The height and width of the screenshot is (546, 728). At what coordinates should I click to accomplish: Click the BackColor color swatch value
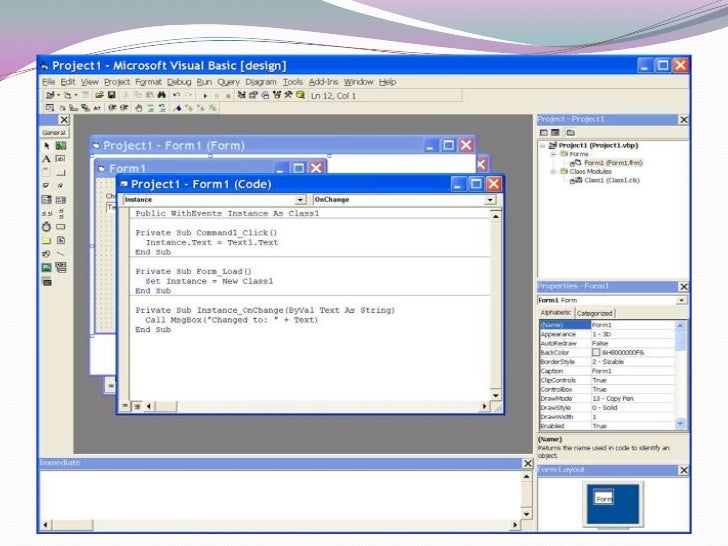(x=596, y=352)
